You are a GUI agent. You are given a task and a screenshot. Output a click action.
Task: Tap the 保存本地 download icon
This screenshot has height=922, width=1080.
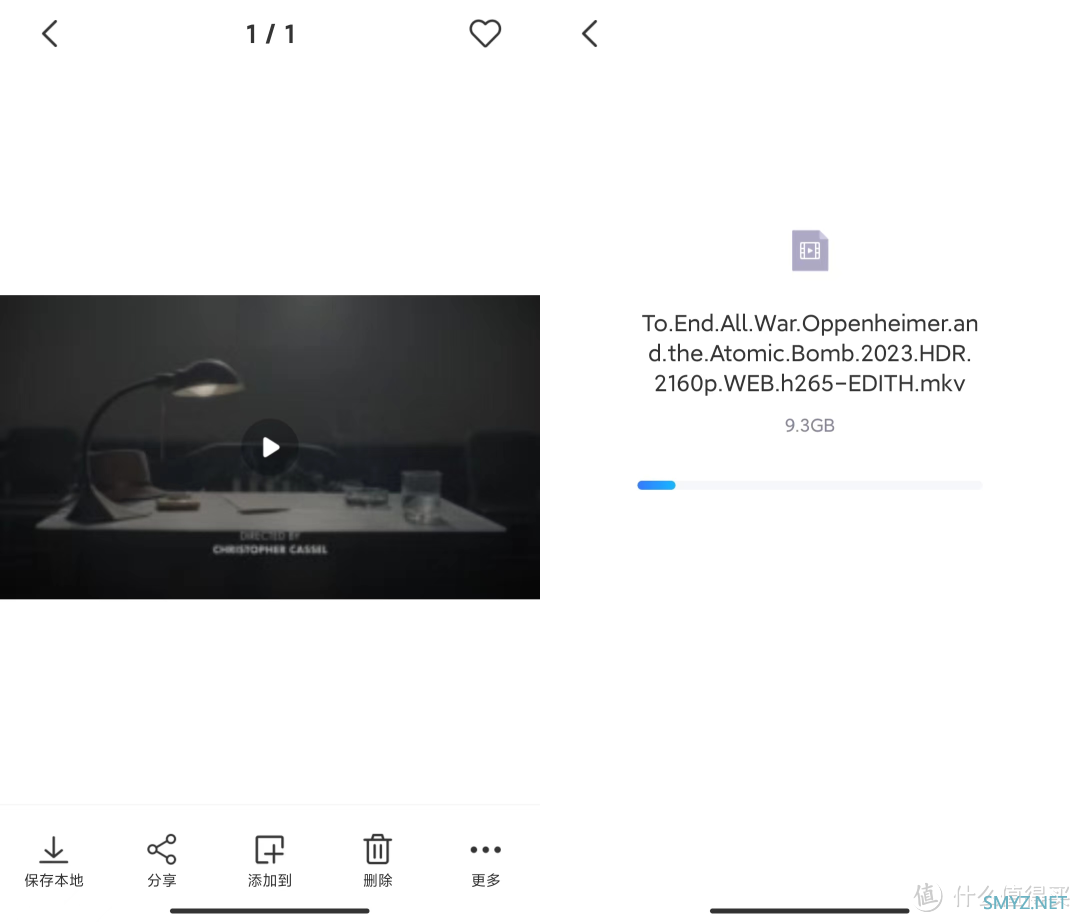tap(54, 850)
